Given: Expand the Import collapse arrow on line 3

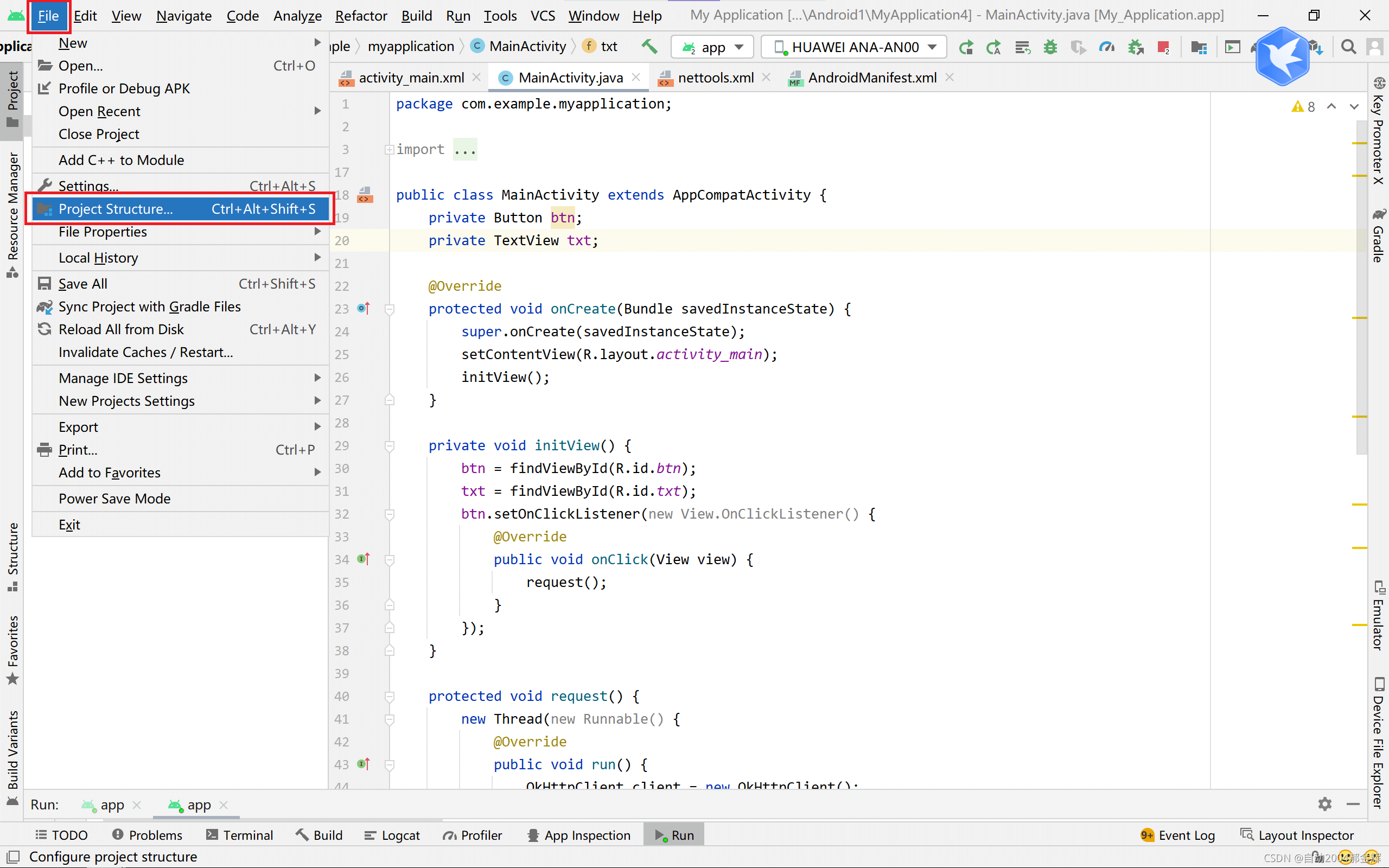Looking at the screenshot, I should click(x=388, y=149).
